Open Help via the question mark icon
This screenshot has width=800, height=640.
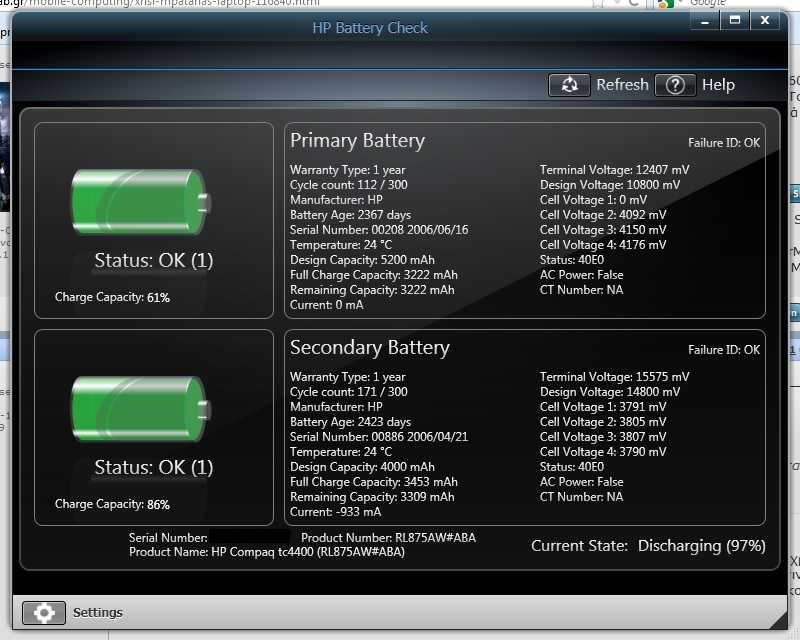[x=675, y=85]
